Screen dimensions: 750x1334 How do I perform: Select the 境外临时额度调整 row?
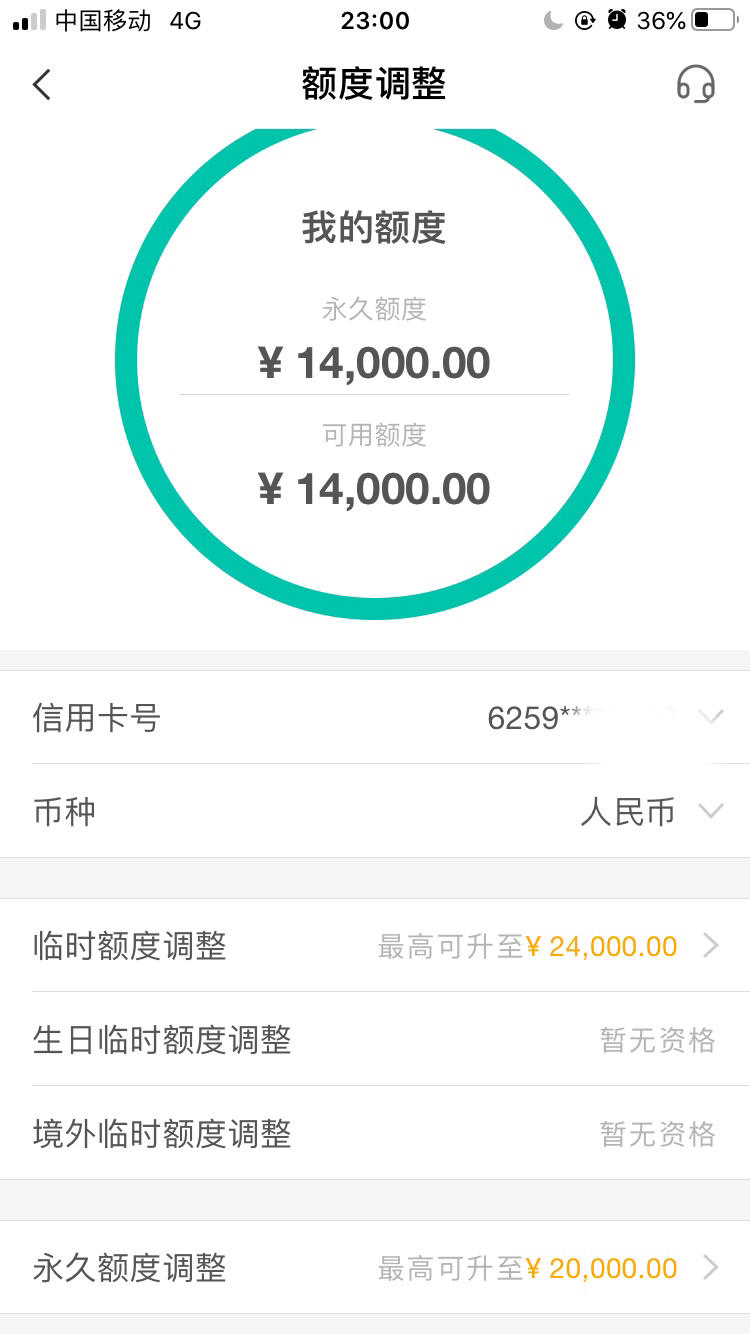click(x=375, y=1133)
